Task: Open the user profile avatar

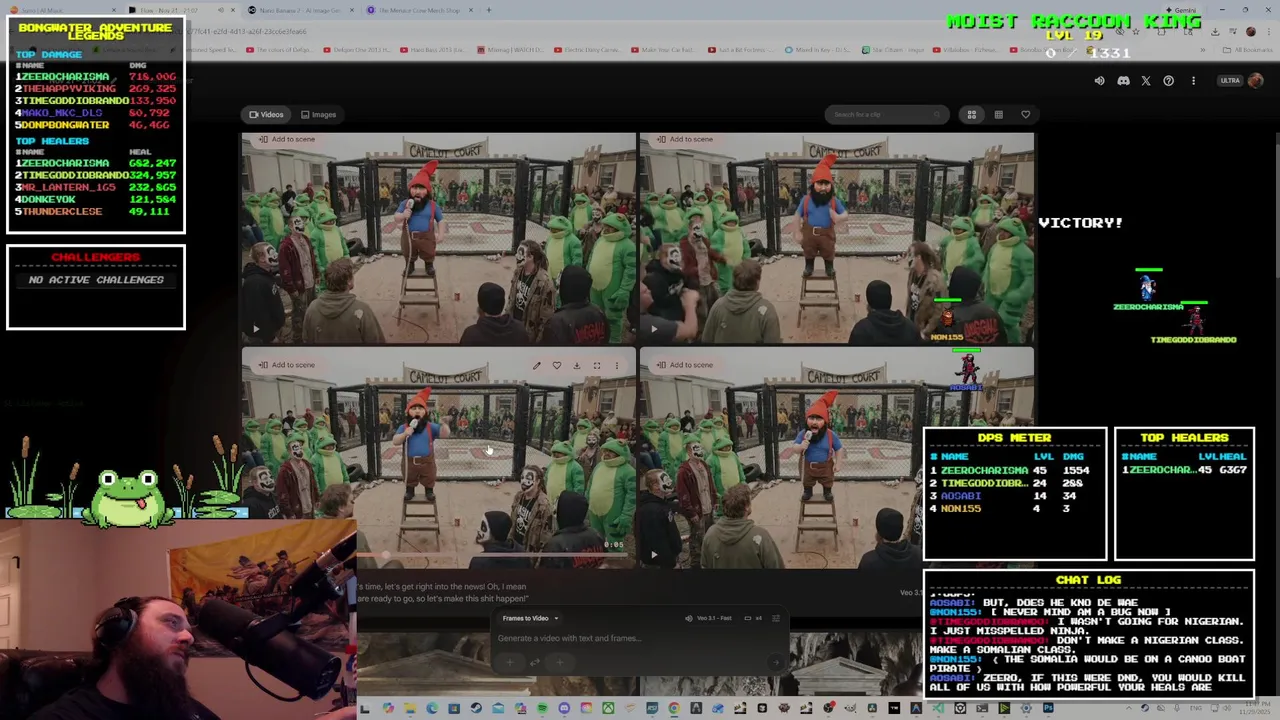Action: pyautogui.click(x=1256, y=81)
